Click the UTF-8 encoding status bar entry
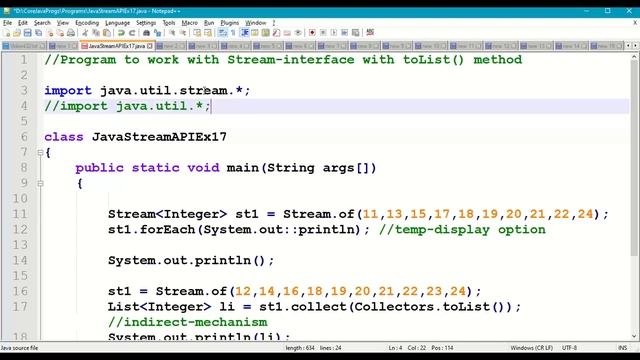 [569, 348]
